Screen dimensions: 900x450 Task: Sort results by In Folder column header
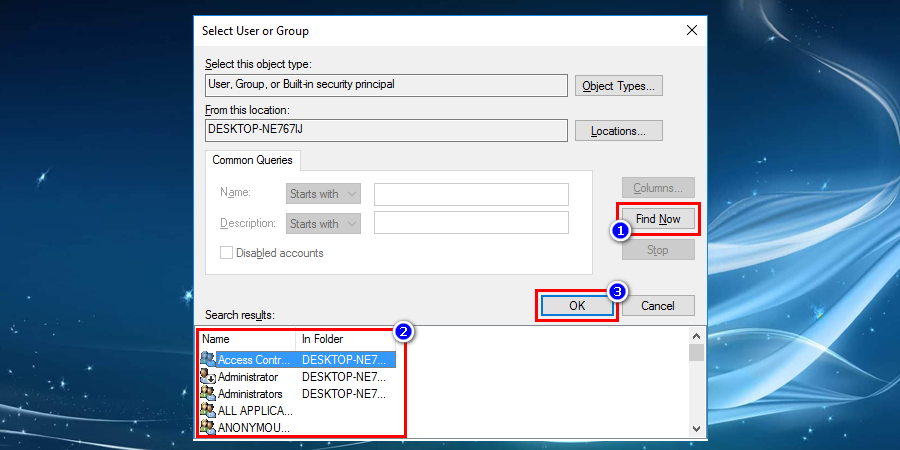click(346, 339)
